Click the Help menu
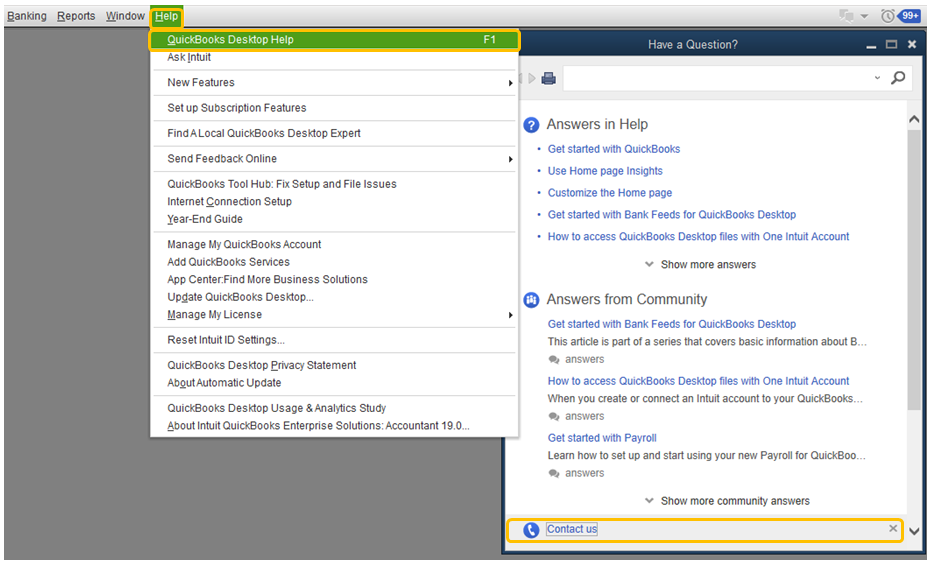The height and width of the screenshot is (566, 933). 166,16
